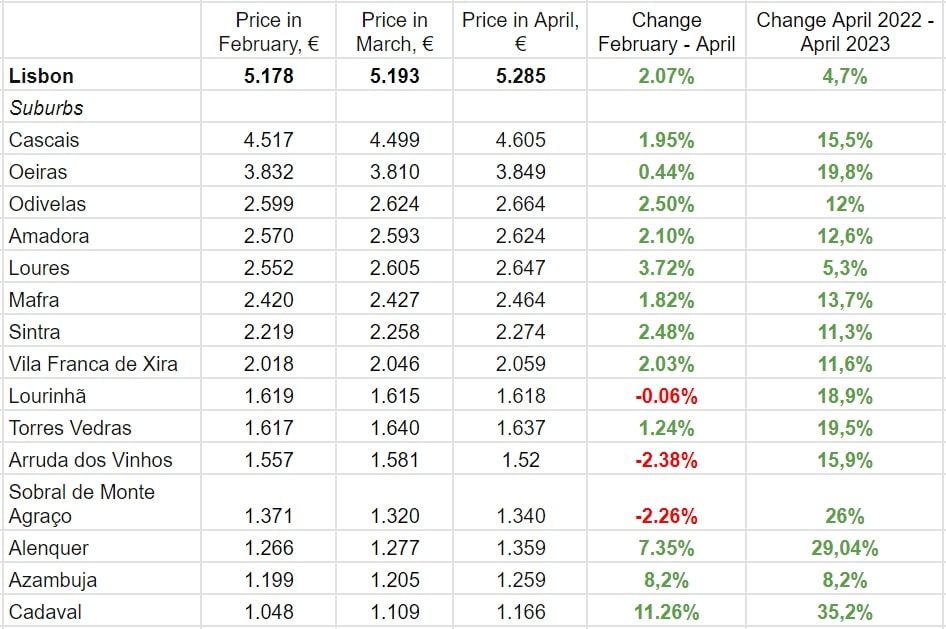Select the Suburbs italic label cell

(46, 108)
